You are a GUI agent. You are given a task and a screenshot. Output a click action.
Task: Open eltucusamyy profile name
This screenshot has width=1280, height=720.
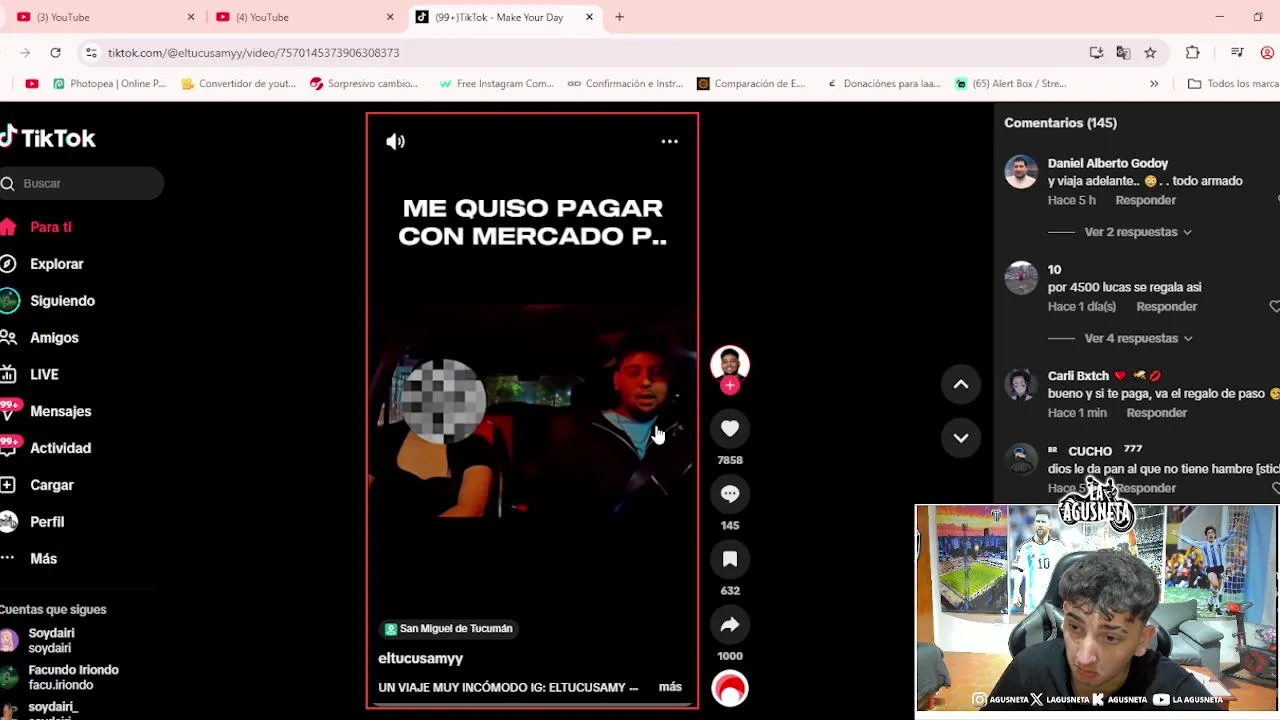pyautogui.click(x=421, y=658)
